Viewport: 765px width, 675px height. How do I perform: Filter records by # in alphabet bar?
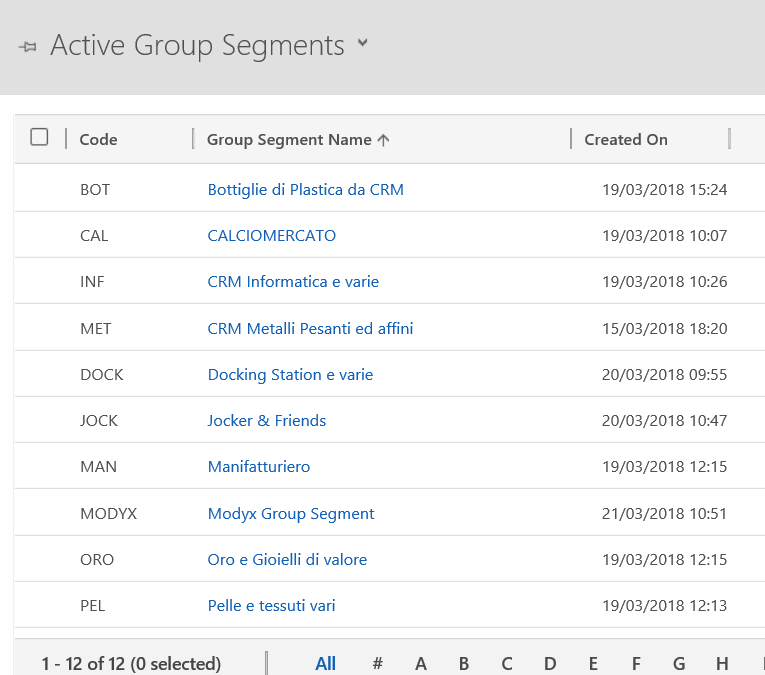(x=377, y=664)
